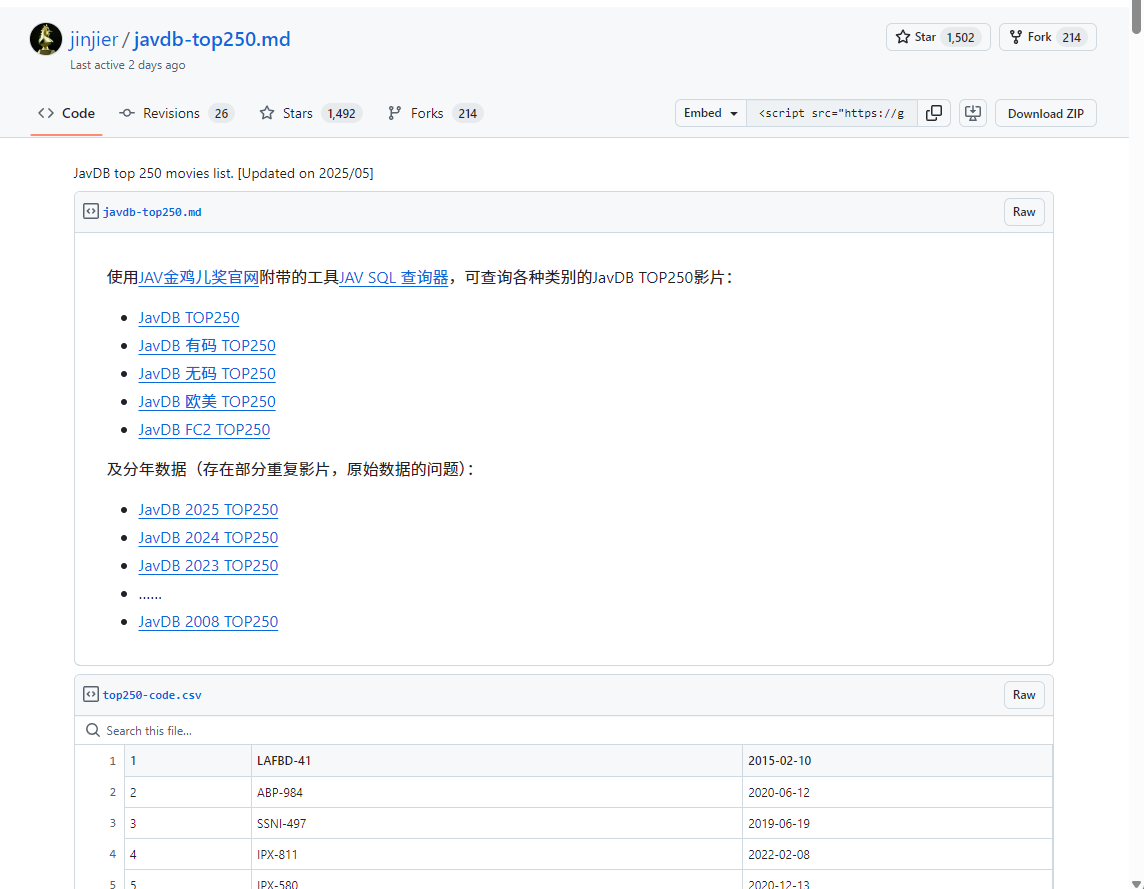The image size is (1144, 889).
Task: Click the 2015-02-10 date cell
Action: pos(897,761)
